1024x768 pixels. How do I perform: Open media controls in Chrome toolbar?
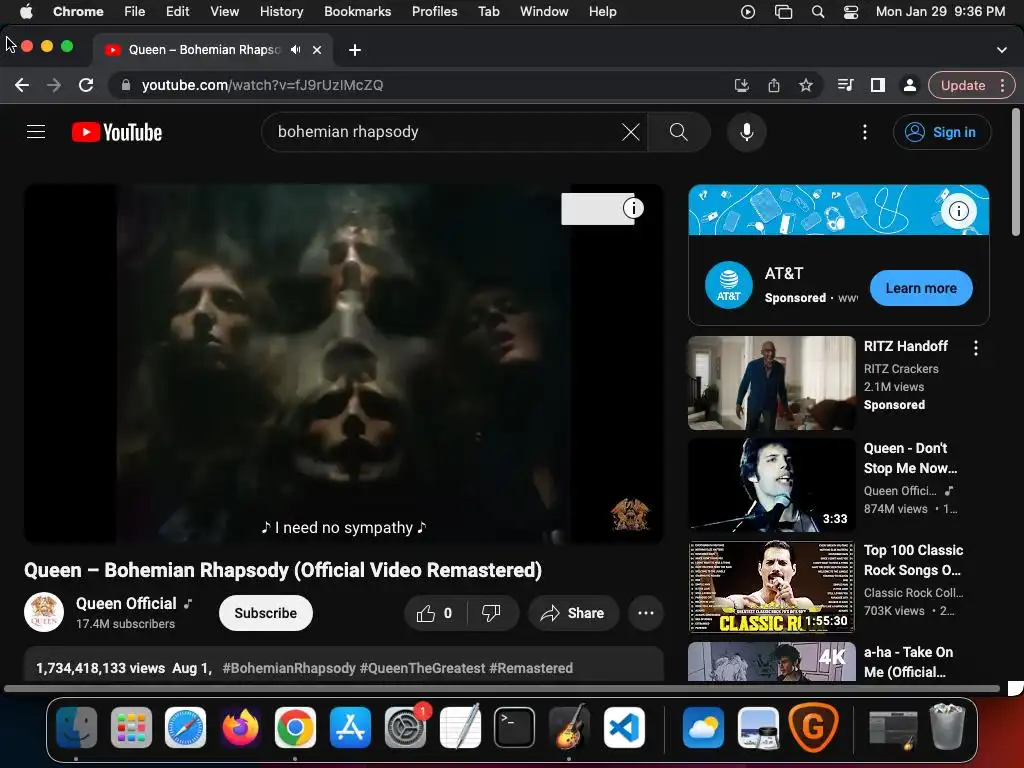click(x=845, y=85)
